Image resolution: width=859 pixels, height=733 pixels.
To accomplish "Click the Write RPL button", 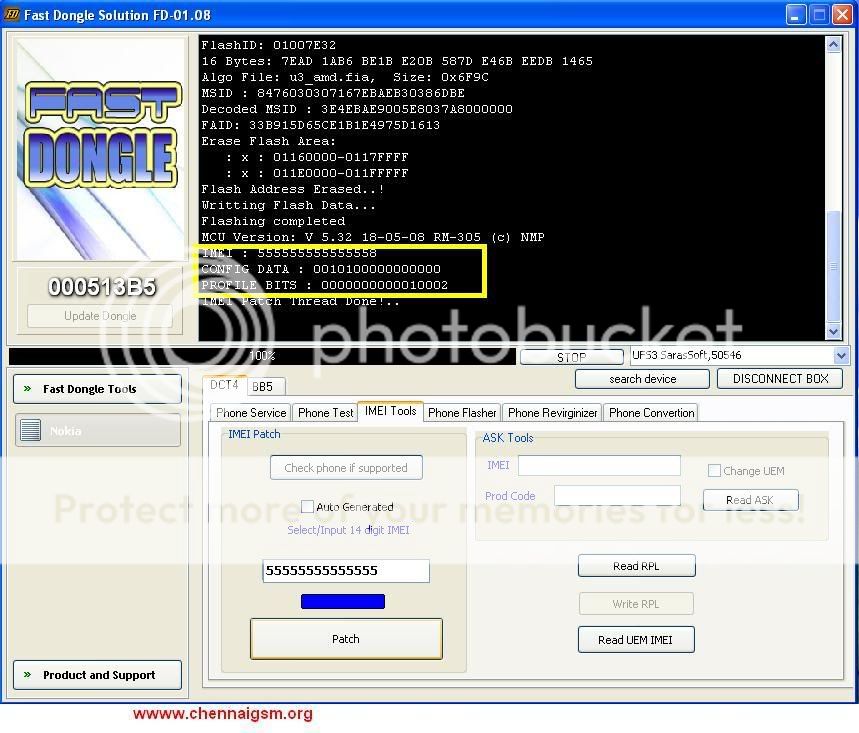I will 636,604.
